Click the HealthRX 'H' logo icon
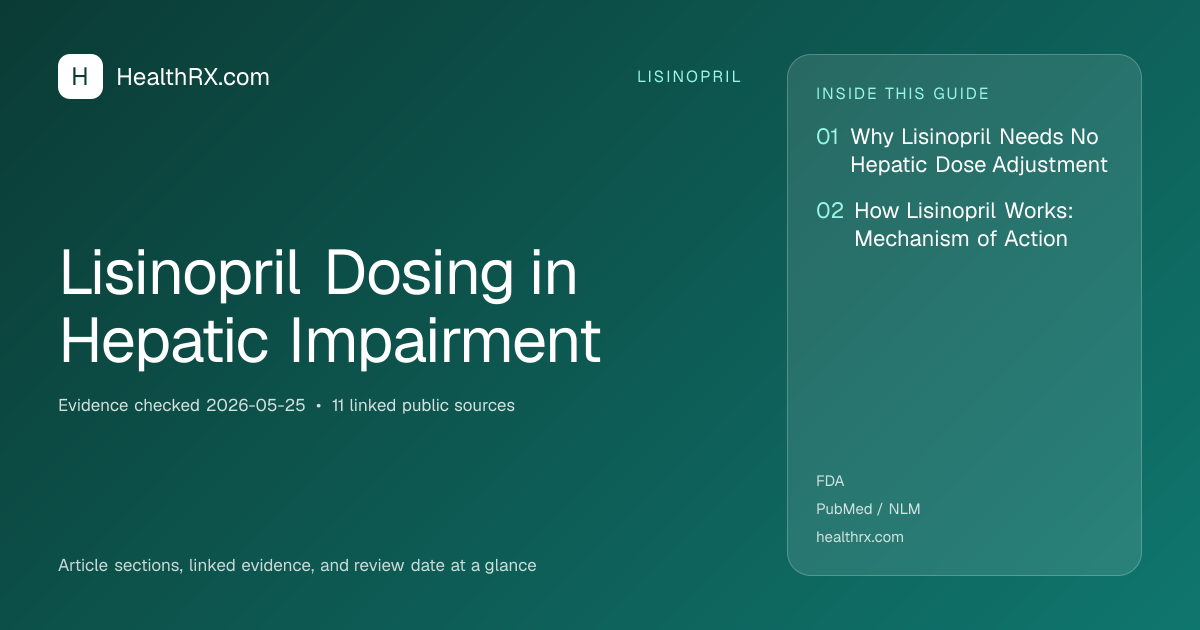 tap(80, 77)
